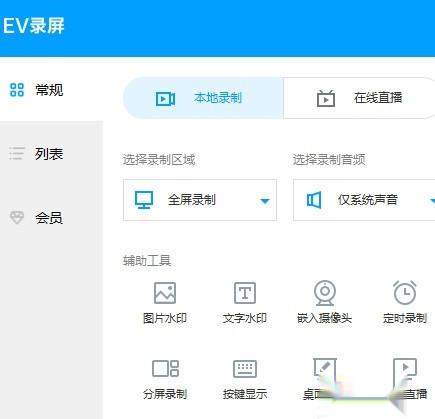This screenshot has height=419, width=435.
Task: Click the 分屏录制 label text
Action: pyautogui.click(x=165, y=394)
